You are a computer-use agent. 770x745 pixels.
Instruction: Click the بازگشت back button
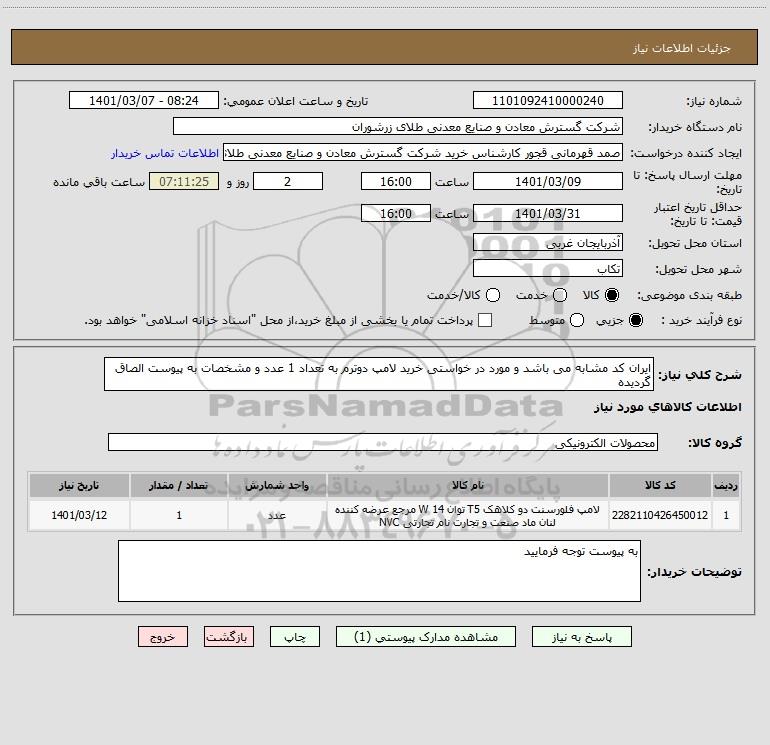click(x=229, y=637)
